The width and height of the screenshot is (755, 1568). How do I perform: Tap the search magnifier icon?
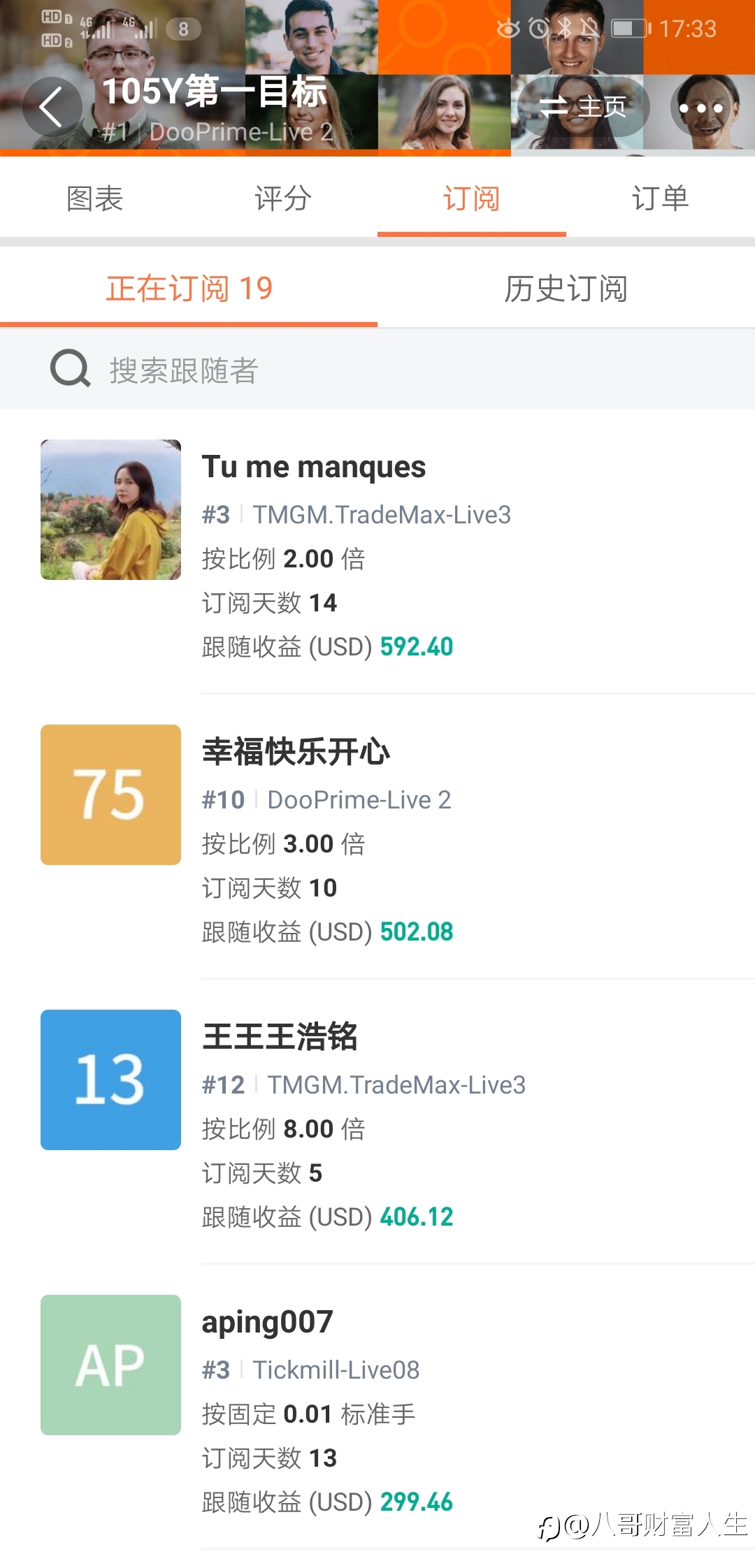click(70, 369)
